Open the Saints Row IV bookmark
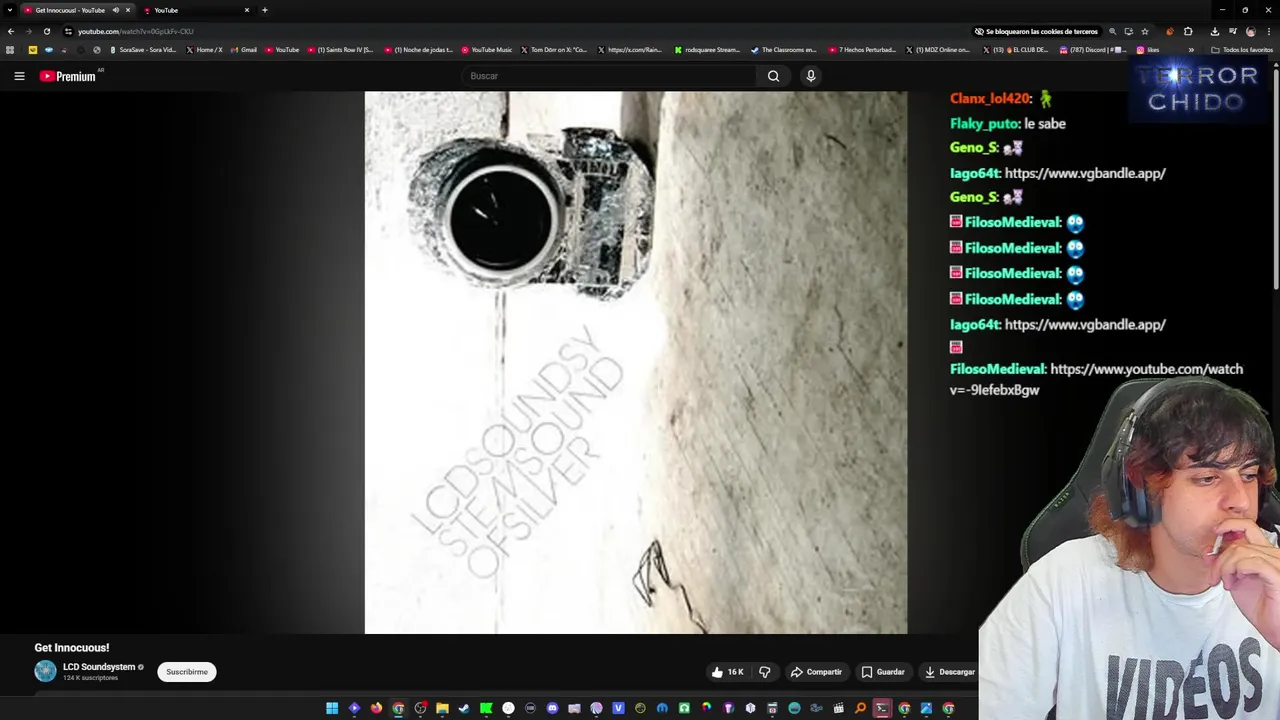 pyautogui.click(x=340, y=49)
